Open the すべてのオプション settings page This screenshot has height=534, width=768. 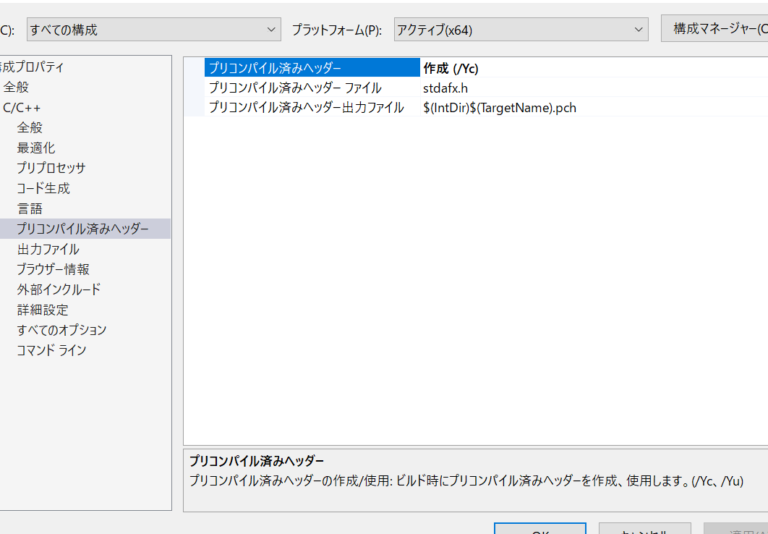[62, 330]
